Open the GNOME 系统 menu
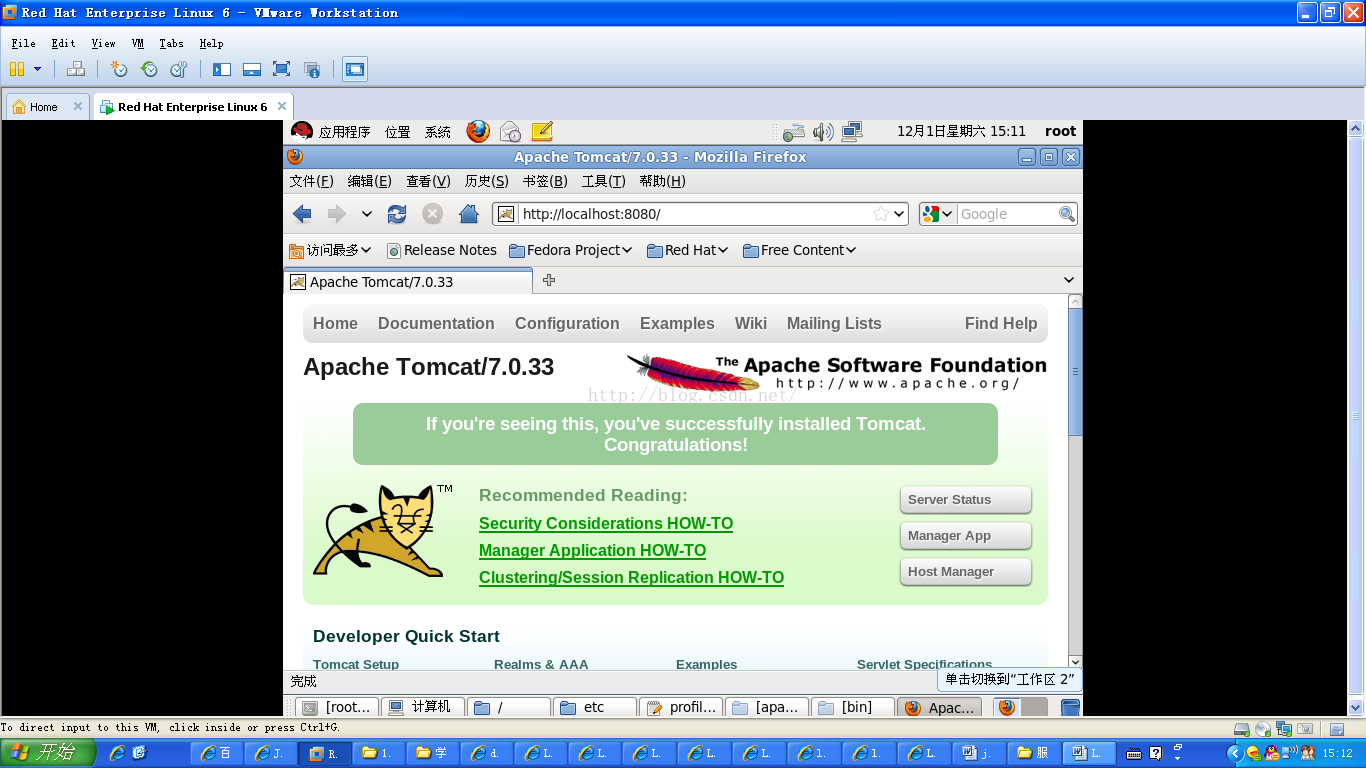 (438, 131)
